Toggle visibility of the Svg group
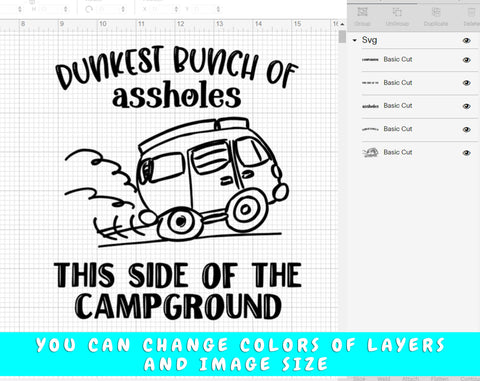 (466, 41)
